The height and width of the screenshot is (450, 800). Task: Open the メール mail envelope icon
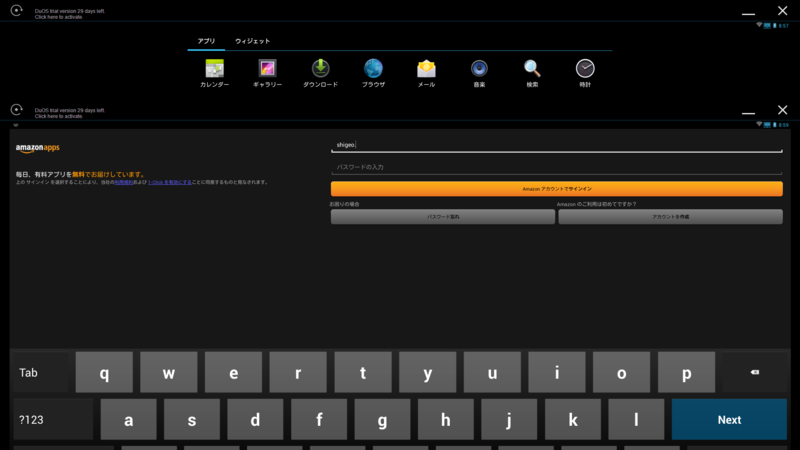tap(427, 68)
